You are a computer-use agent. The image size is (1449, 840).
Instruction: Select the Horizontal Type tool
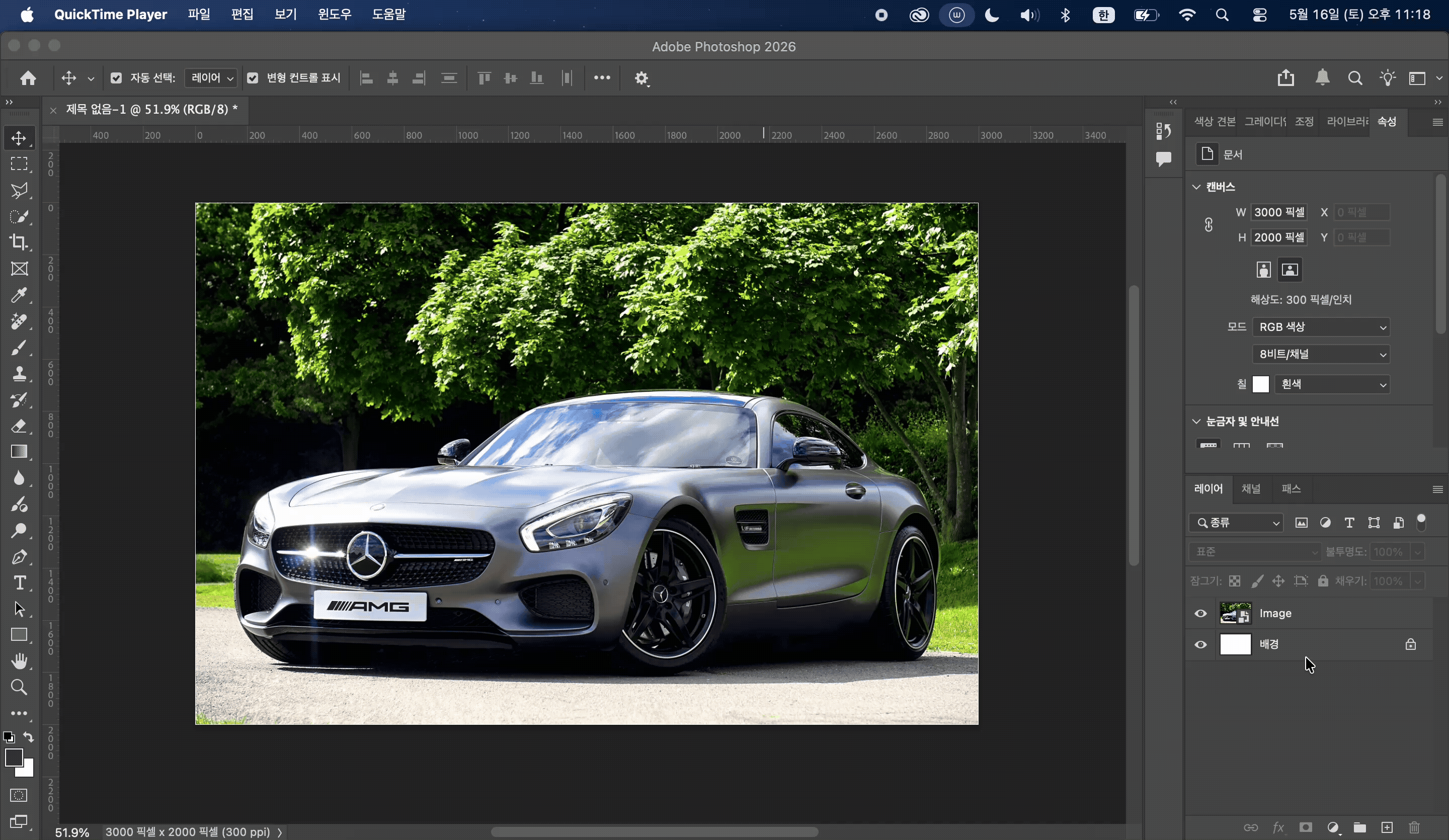coord(19,583)
